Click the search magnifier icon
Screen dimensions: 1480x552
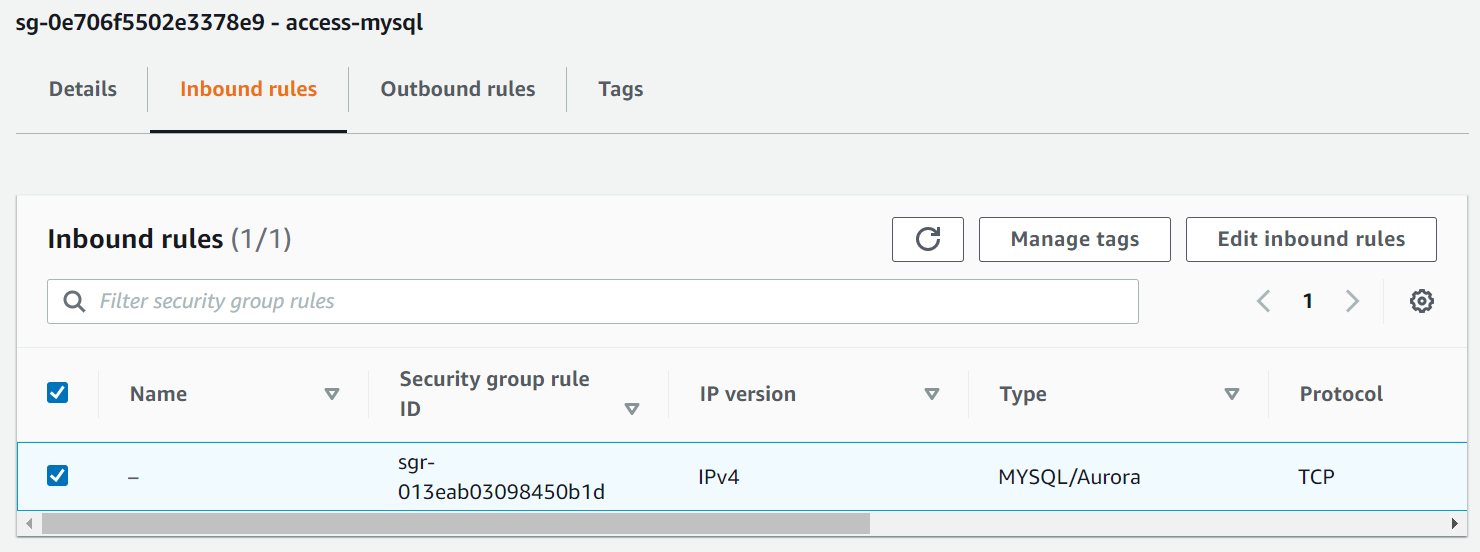pyautogui.click(x=74, y=301)
